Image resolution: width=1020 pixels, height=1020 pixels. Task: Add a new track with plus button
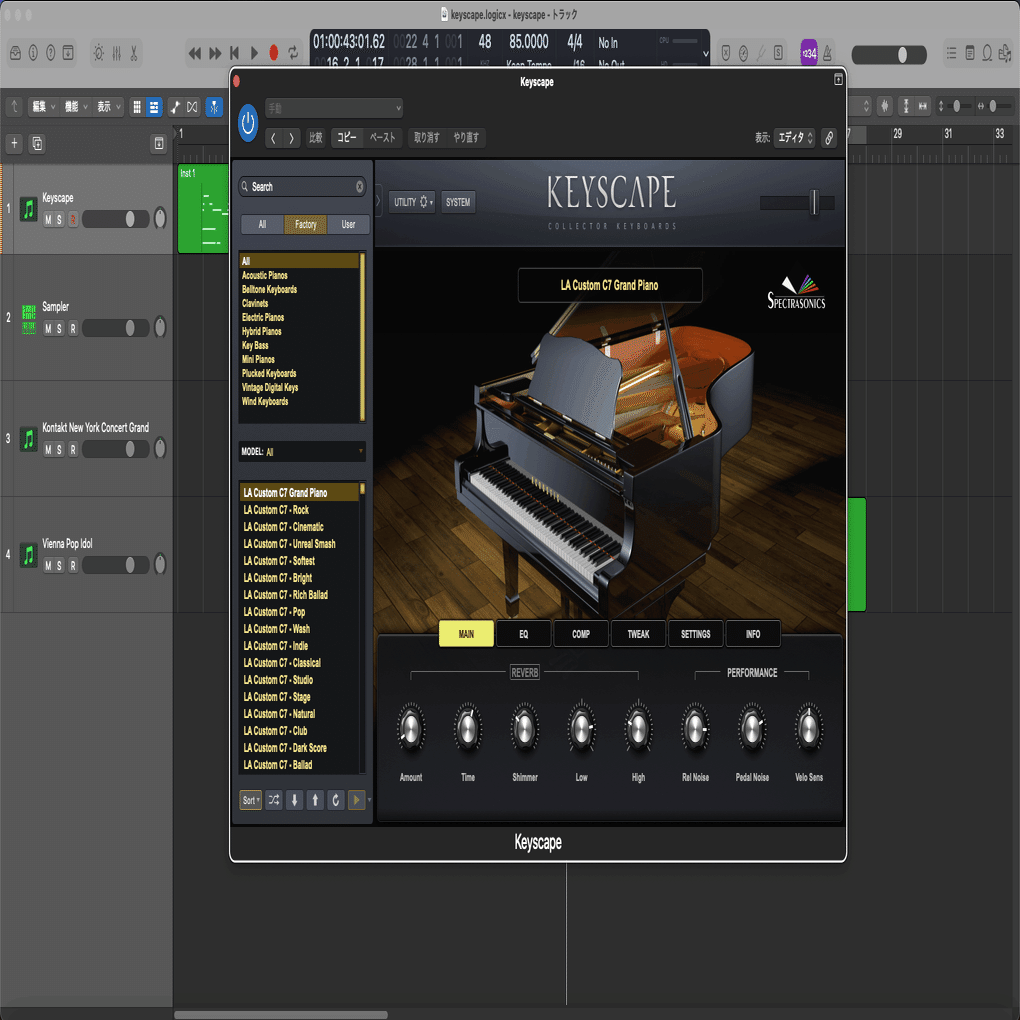pyautogui.click(x=14, y=143)
